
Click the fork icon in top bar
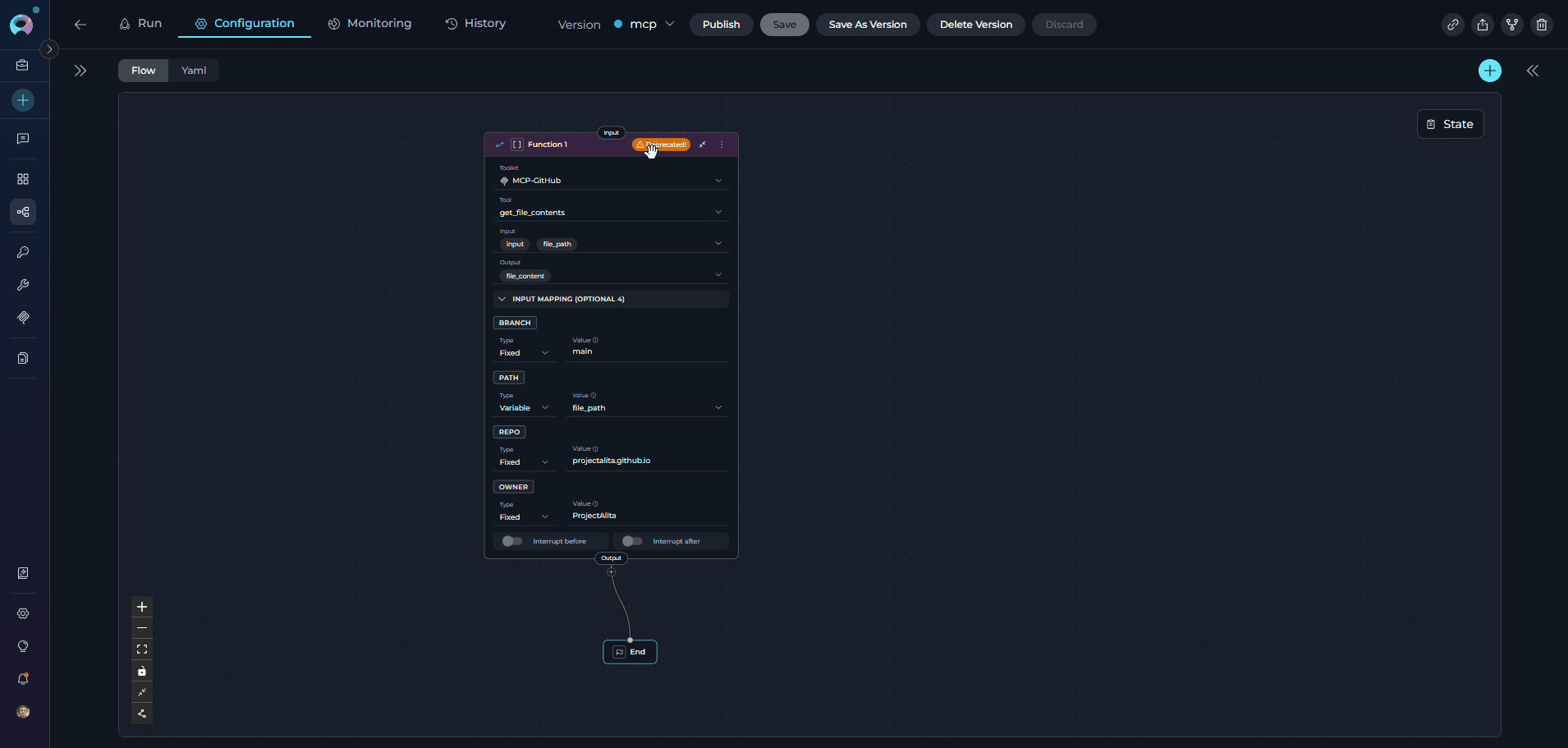point(1511,25)
